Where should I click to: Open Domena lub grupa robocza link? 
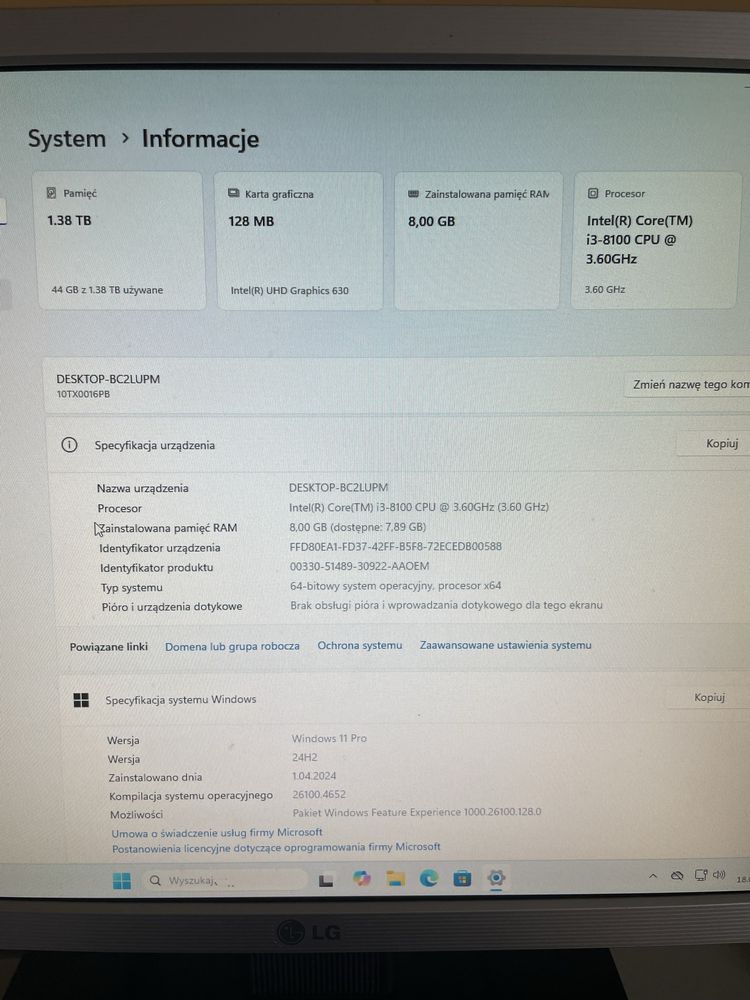click(232, 646)
